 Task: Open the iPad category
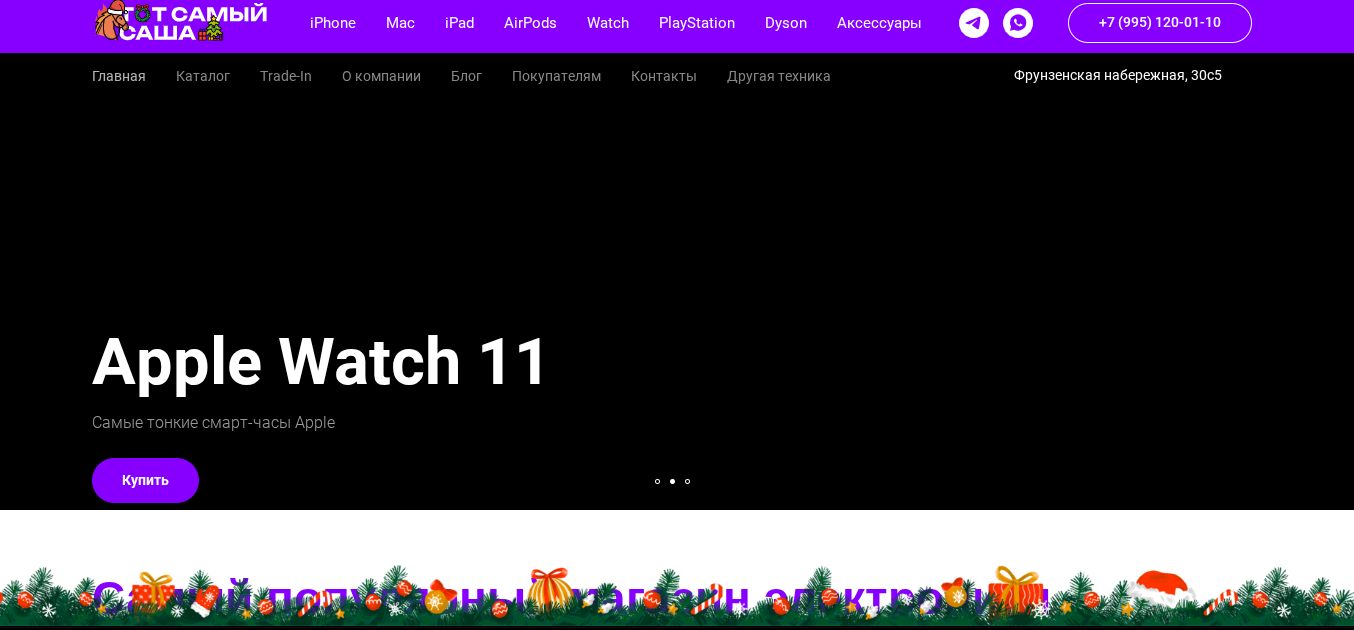pos(460,23)
